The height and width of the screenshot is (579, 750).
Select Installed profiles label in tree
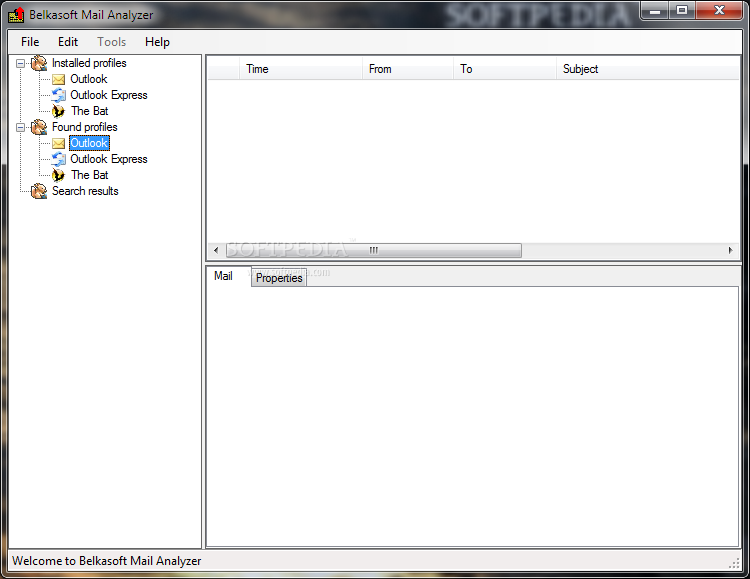click(89, 63)
